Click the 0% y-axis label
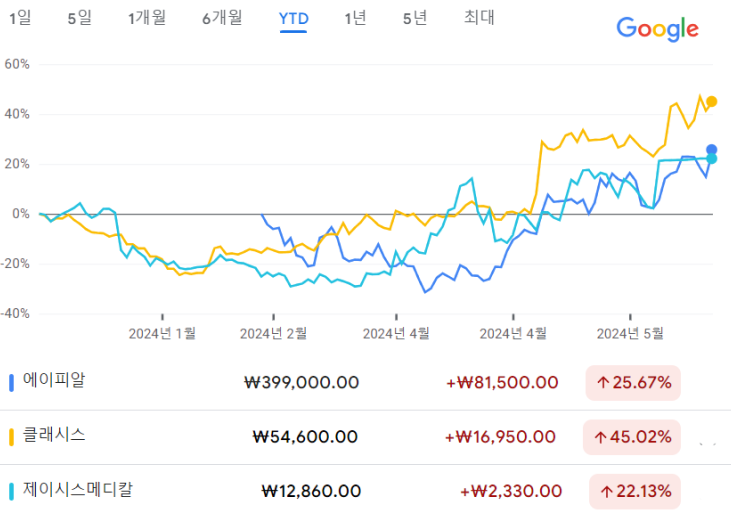 21,214
